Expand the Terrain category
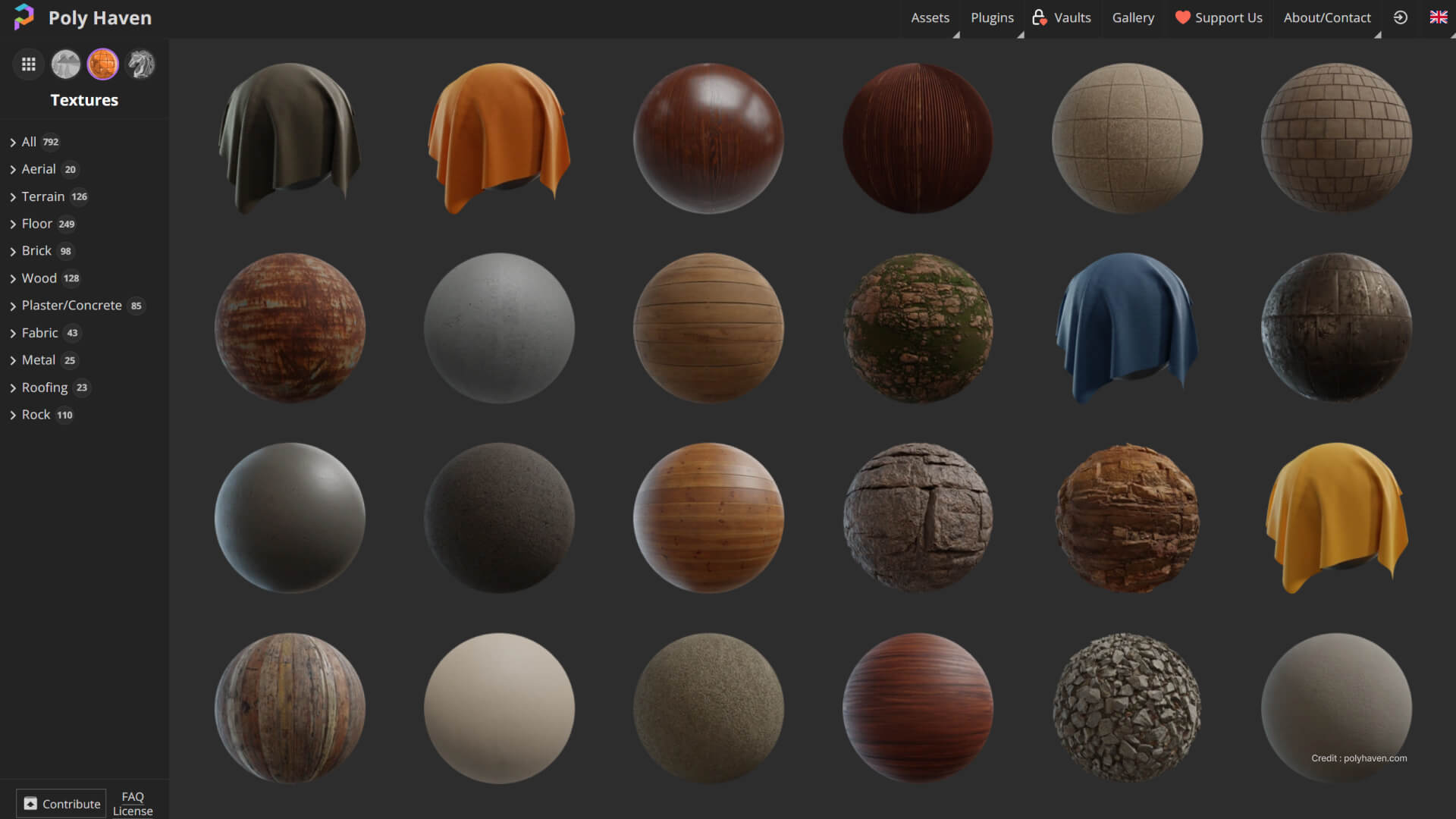Viewport: 1456px width, 819px height. pyautogui.click(x=42, y=196)
